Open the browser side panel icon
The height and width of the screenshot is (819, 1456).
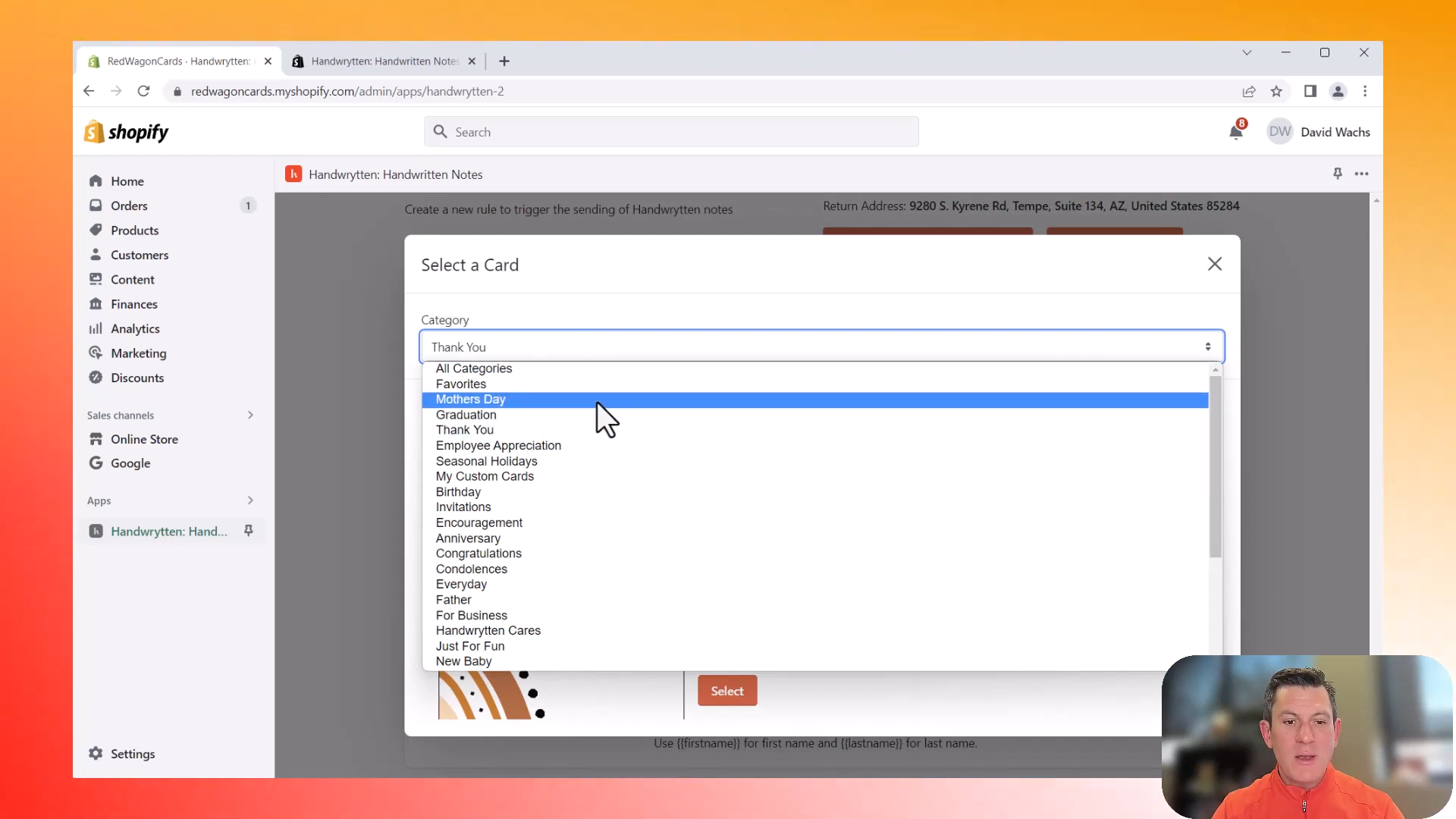1310,91
